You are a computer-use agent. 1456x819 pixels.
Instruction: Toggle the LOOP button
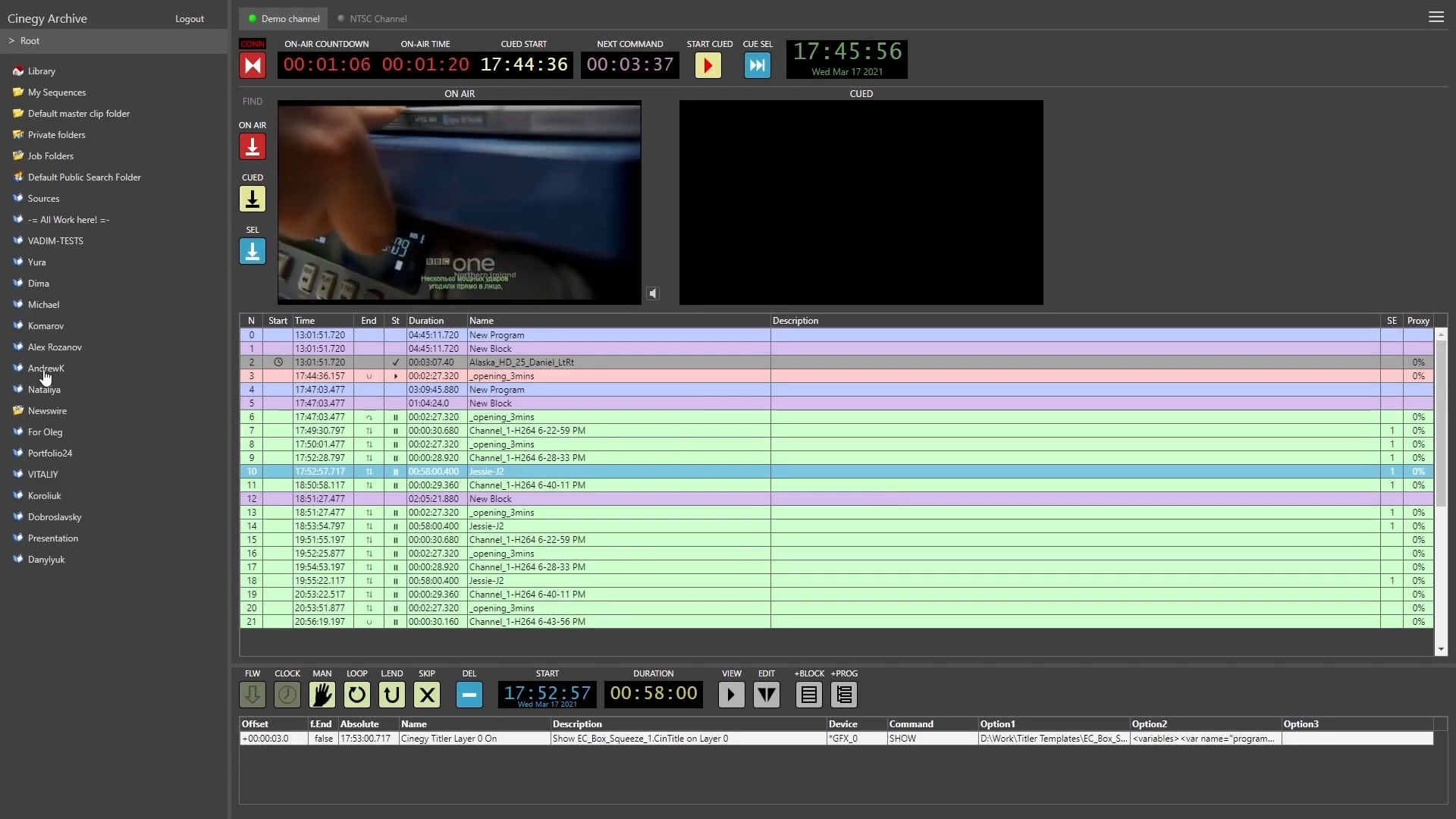(357, 694)
